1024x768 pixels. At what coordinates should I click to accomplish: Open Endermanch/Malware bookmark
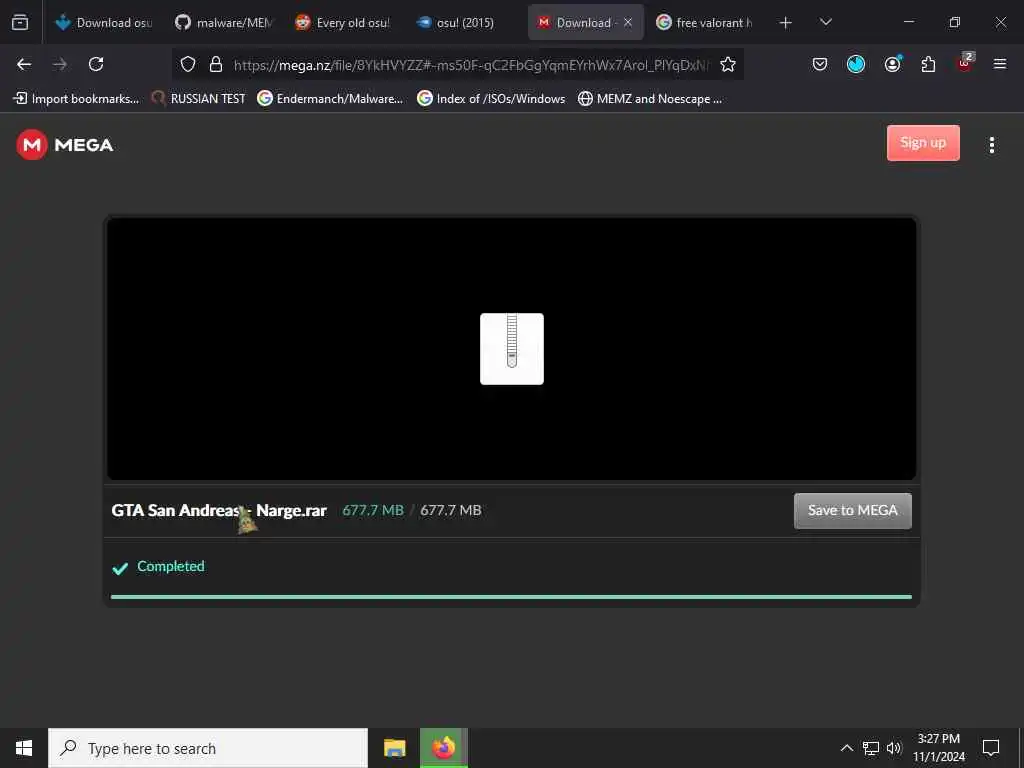[330, 99]
